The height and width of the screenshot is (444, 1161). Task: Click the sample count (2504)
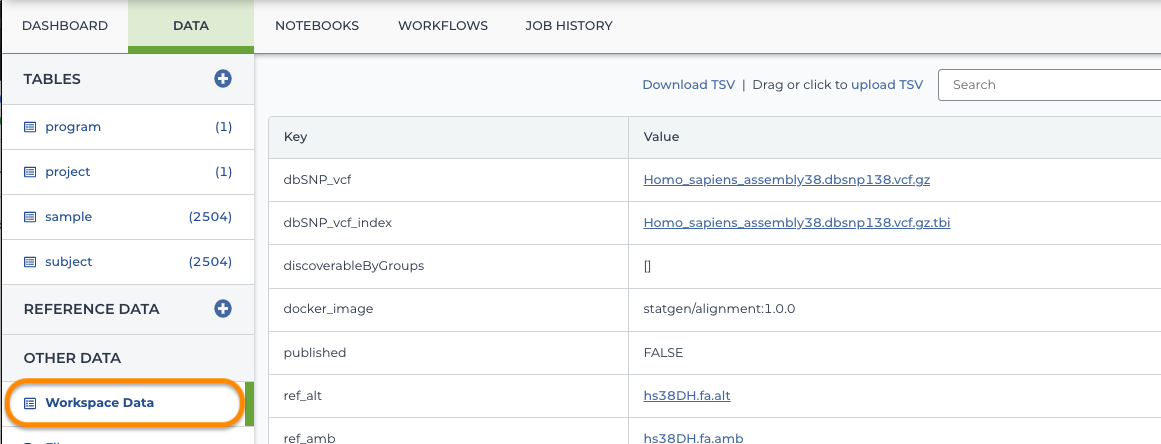210,217
